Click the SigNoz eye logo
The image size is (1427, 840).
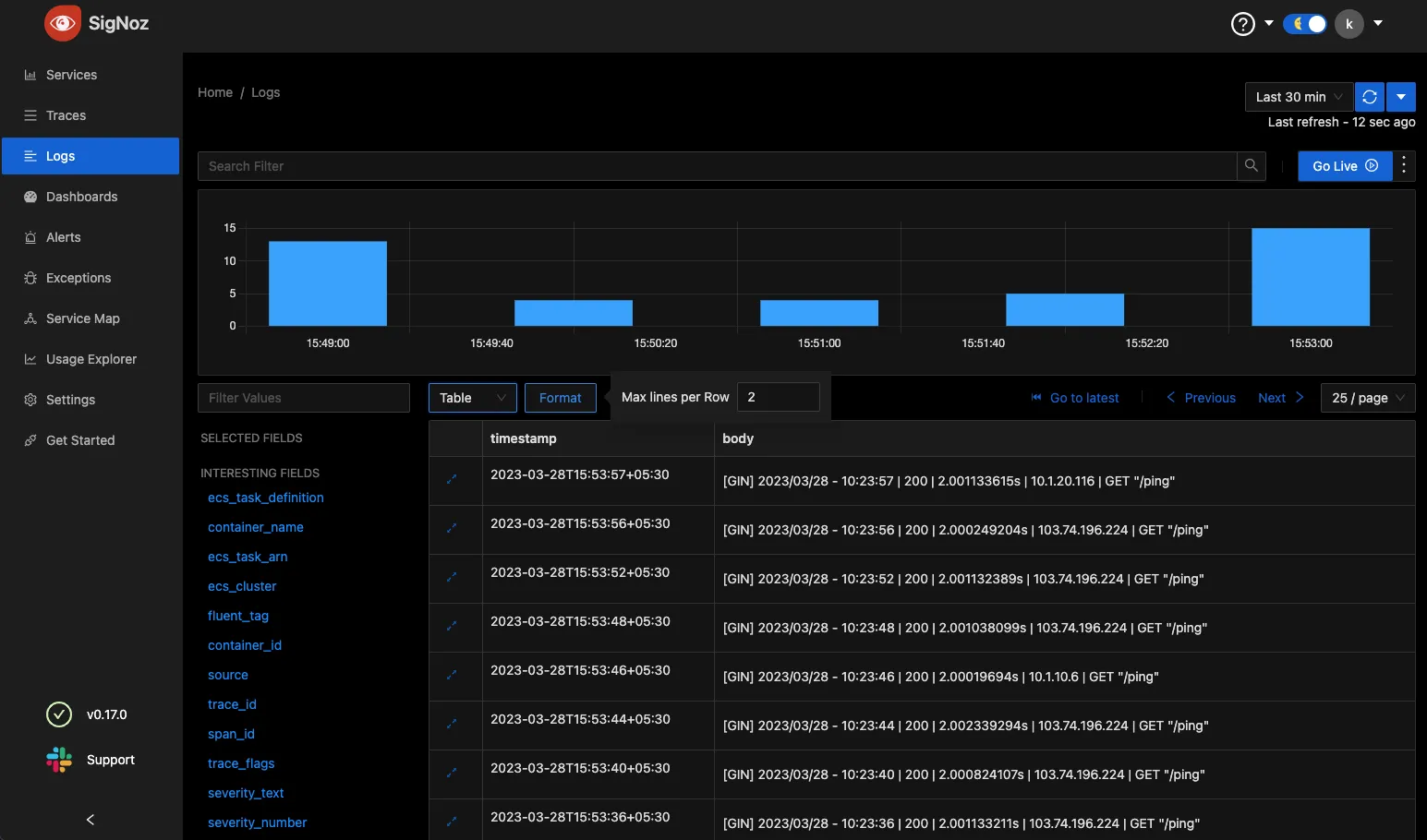point(63,23)
